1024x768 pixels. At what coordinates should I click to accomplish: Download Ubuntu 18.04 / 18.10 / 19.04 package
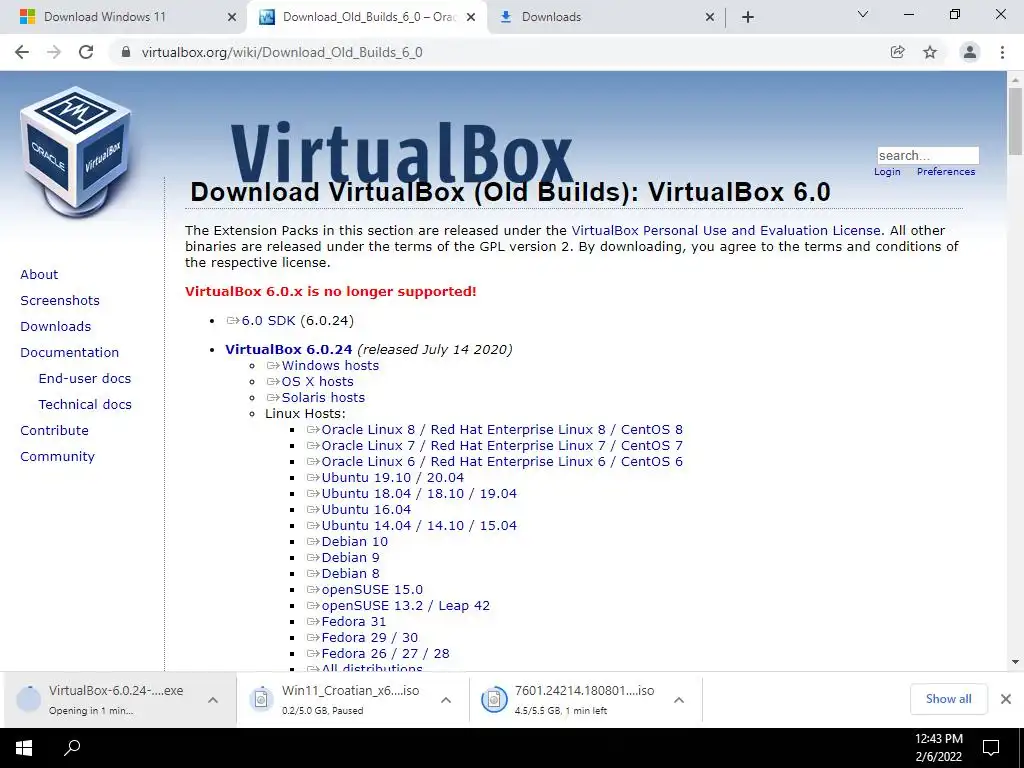412,494
